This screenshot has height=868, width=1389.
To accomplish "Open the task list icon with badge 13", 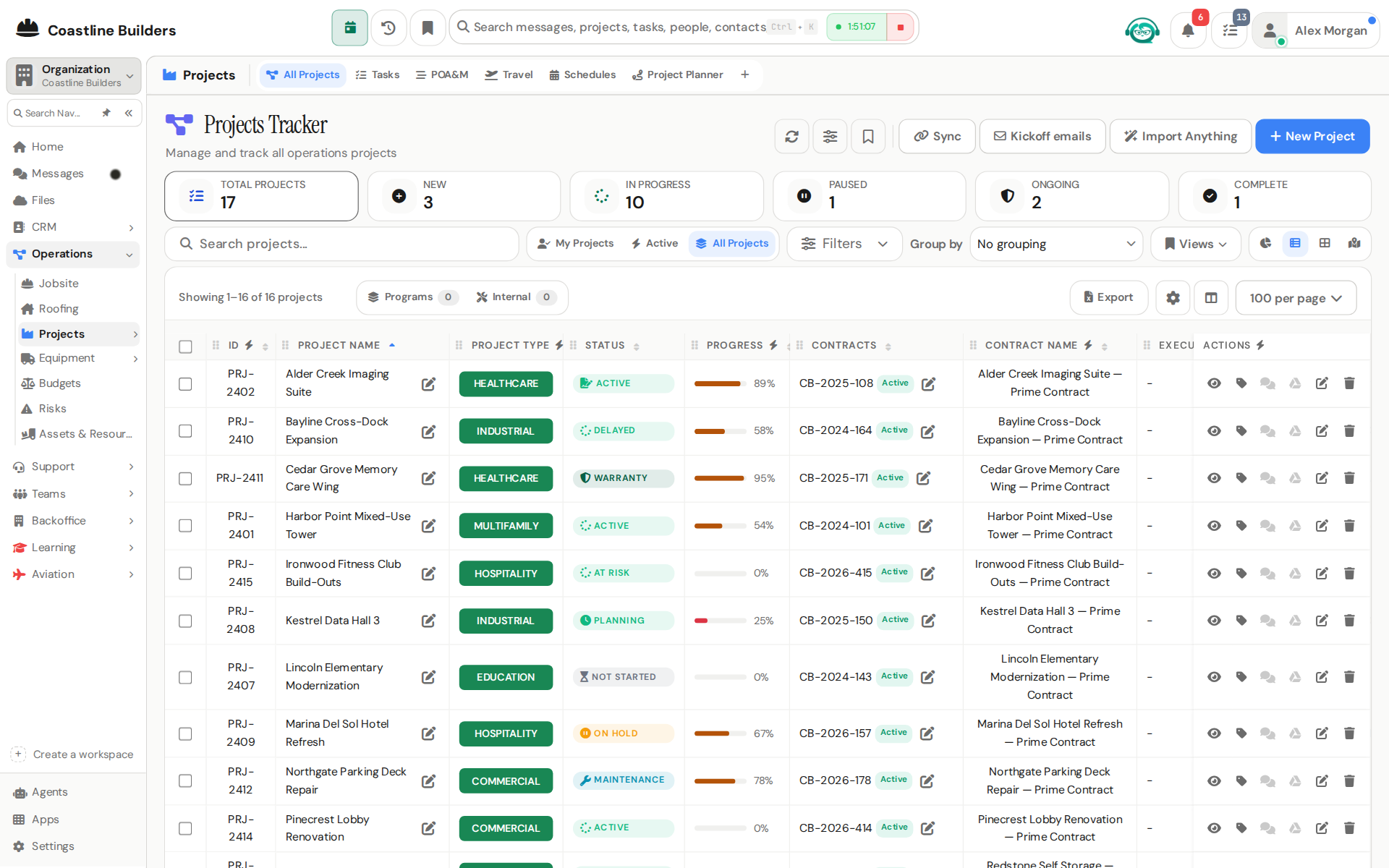I will pyautogui.click(x=1230, y=30).
